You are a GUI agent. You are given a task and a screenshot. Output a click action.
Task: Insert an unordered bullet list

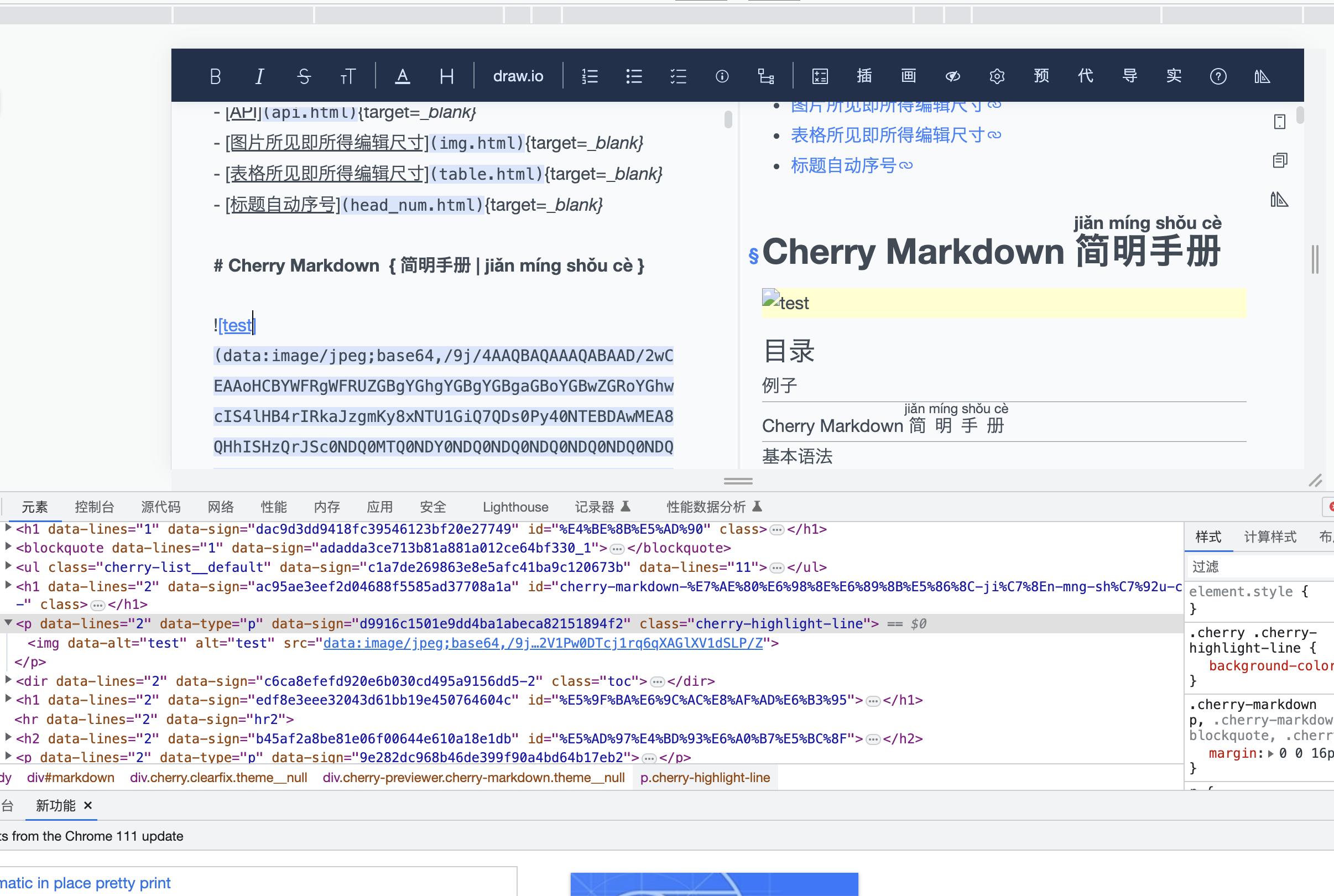pyautogui.click(x=634, y=76)
